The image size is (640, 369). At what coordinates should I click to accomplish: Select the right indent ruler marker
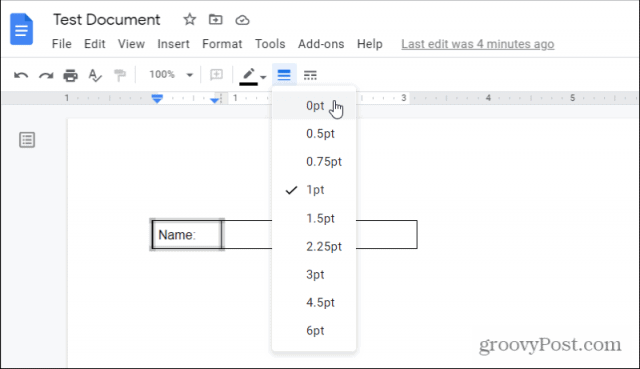coord(215,100)
